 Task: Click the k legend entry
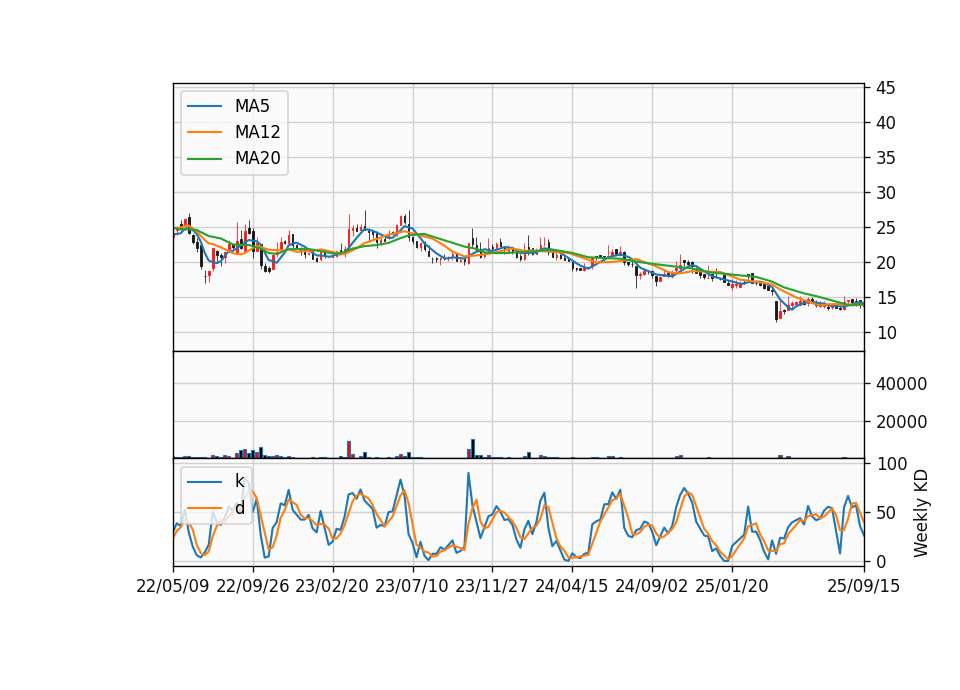239,481
